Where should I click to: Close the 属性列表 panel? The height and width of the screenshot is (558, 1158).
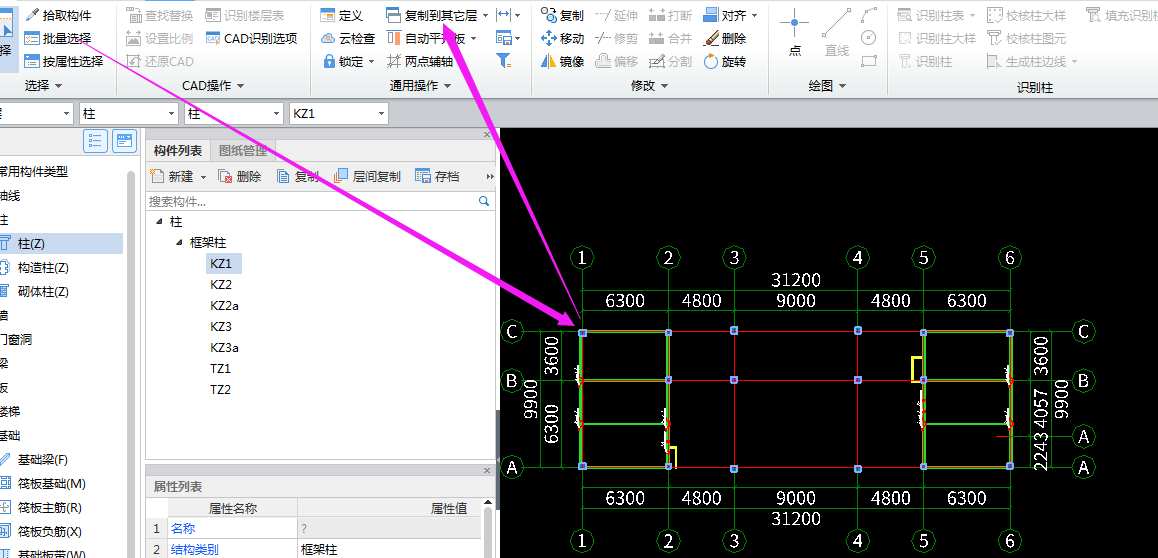click(x=487, y=470)
